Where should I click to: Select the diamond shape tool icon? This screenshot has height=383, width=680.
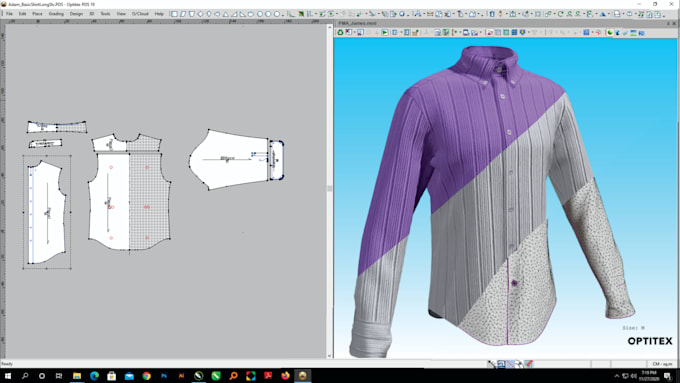coord(200,14)
